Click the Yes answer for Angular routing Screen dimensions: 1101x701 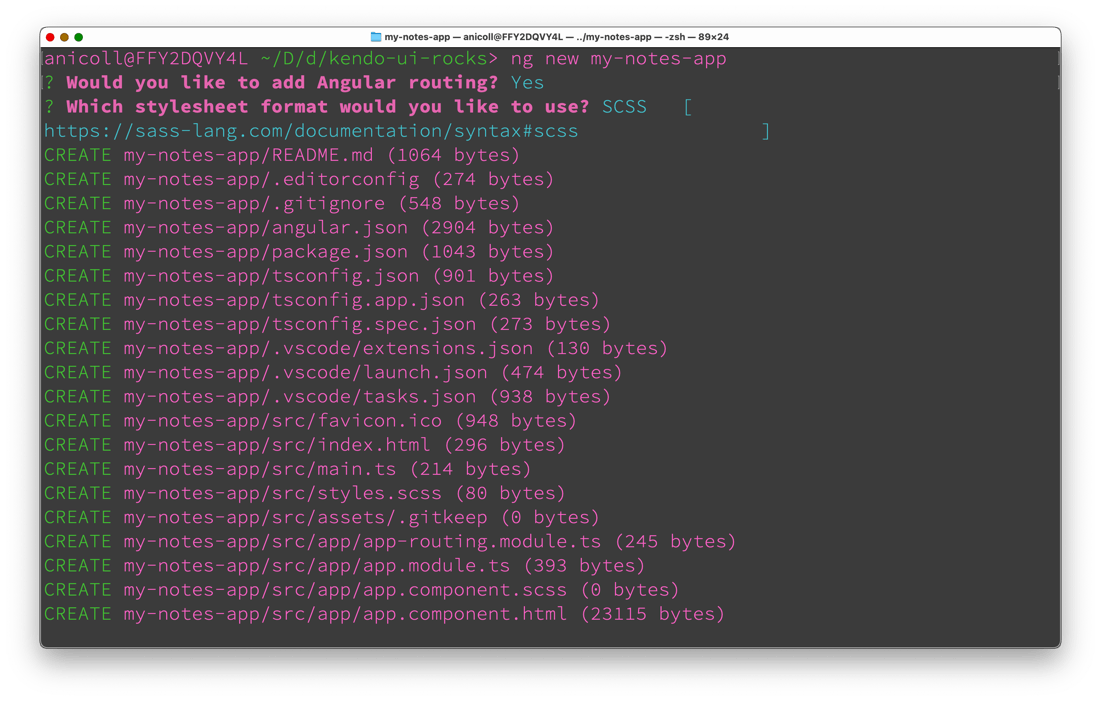click(527, 82)
